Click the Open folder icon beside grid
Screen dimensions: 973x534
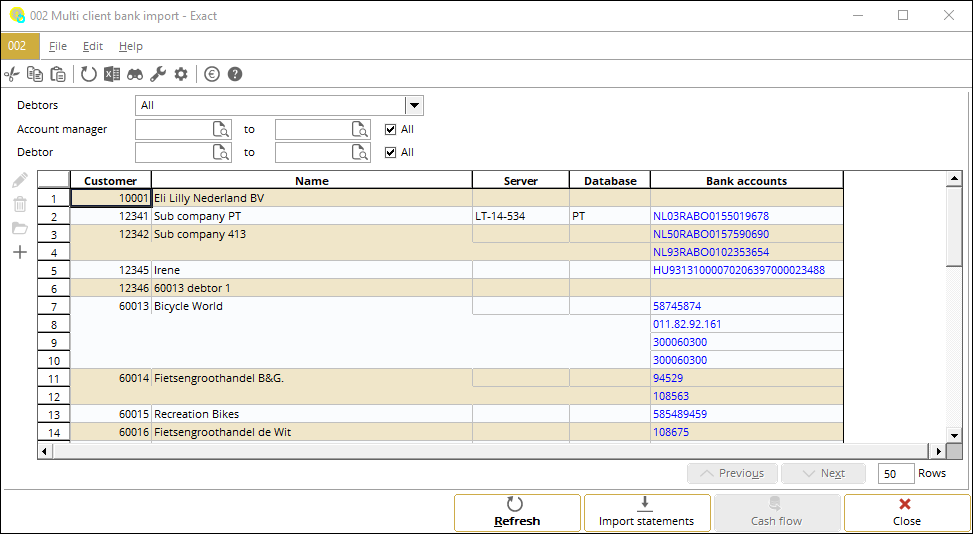pyautogui.click(x=20, y=228)
